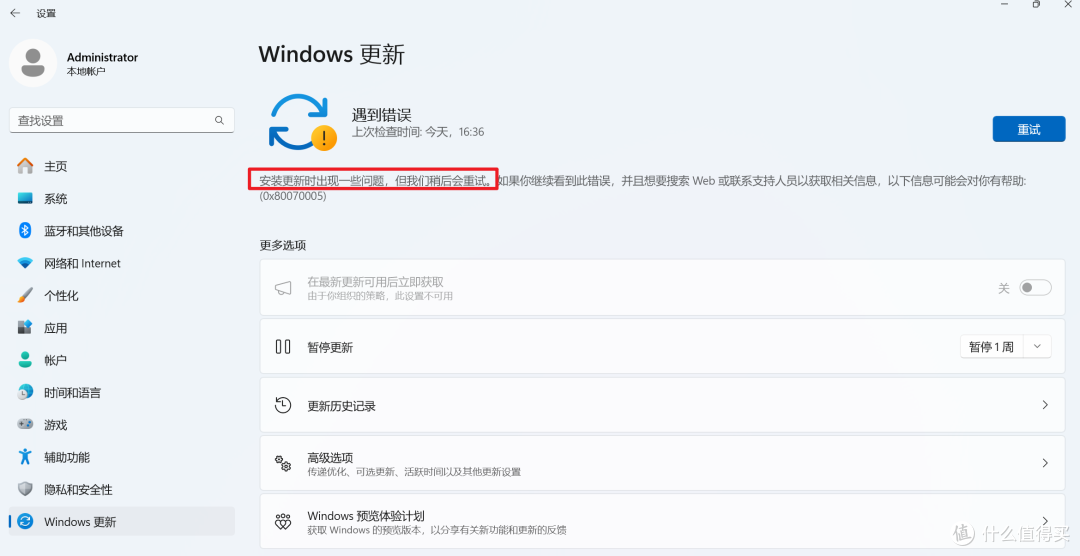Click the 更多选项 section heading

click(x=282, y=245)
